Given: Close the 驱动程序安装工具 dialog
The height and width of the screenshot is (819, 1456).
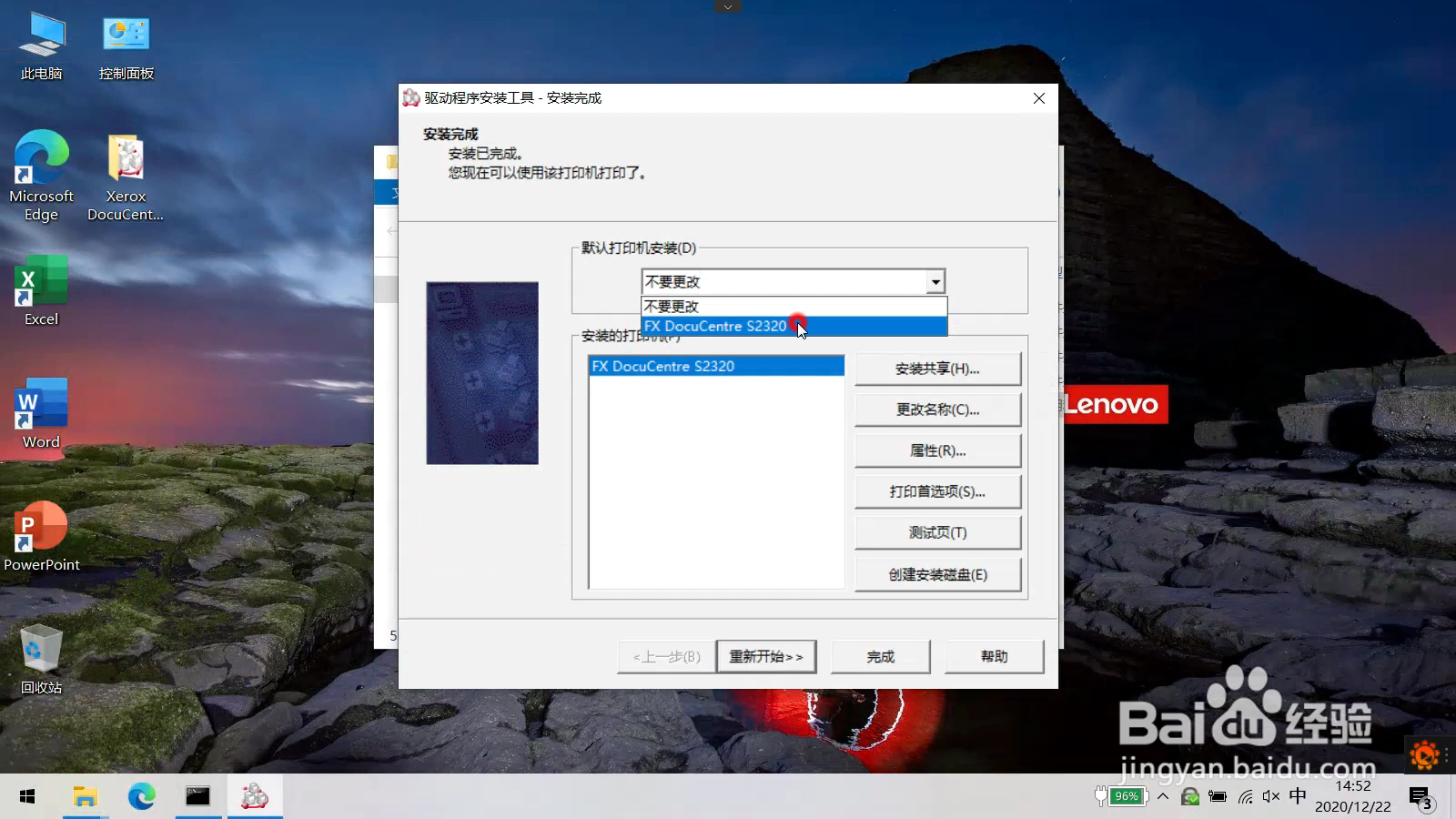Looking at the screenshot, I should [1039, 98].
